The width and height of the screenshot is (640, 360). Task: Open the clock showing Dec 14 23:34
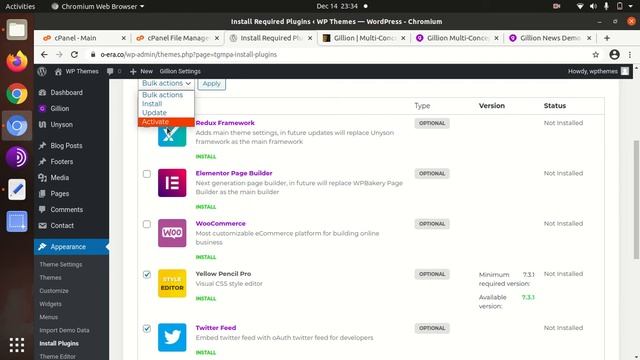pos(337,6)
